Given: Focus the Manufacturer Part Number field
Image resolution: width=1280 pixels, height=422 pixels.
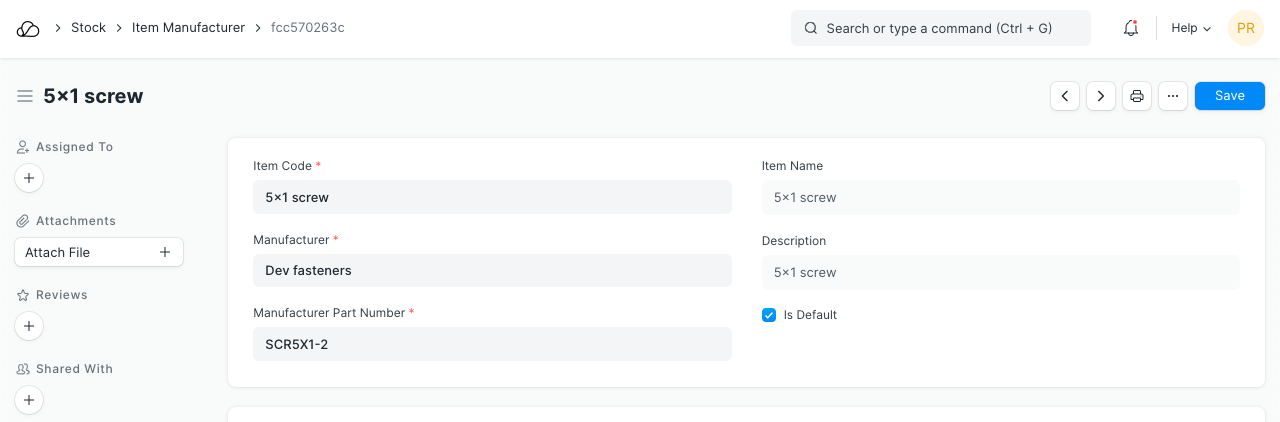Looking at the screenshot, I should pos(492,344).
